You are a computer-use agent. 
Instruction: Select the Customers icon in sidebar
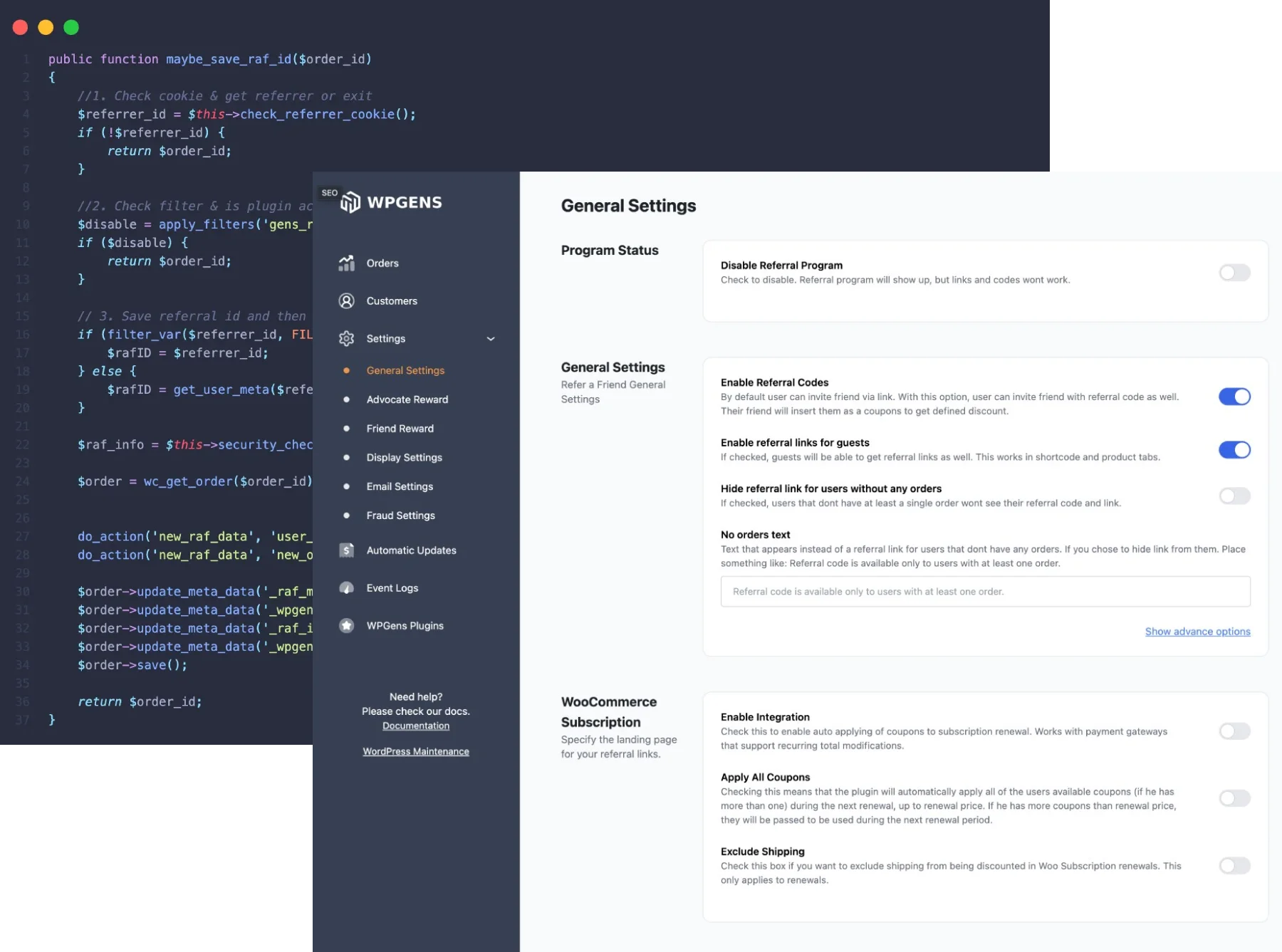(347, 300)
